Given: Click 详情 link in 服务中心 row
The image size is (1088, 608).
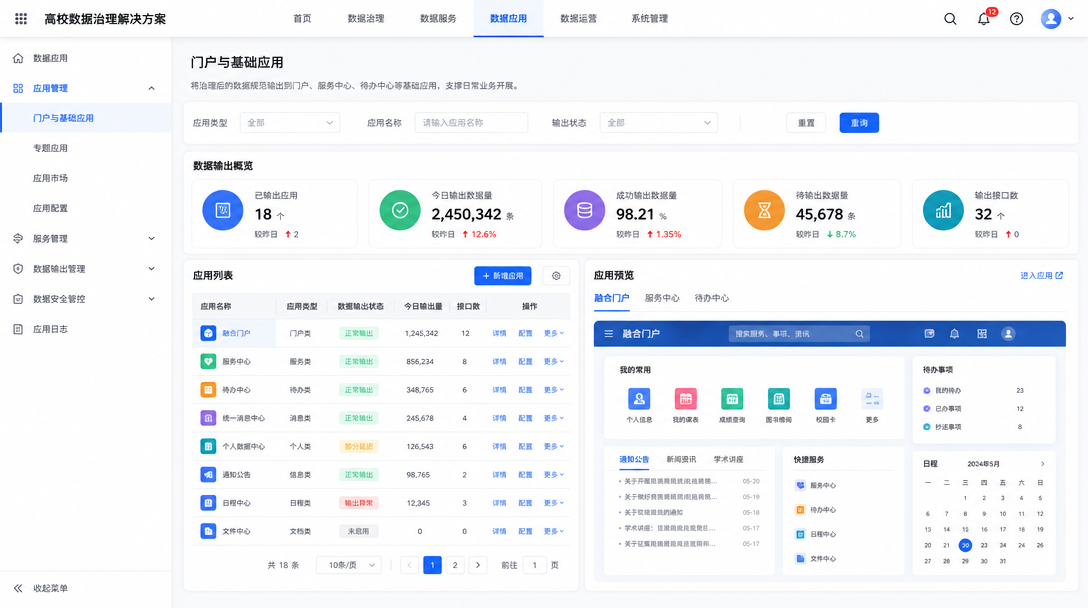Looking at the screenshot, I should point(499,362).
